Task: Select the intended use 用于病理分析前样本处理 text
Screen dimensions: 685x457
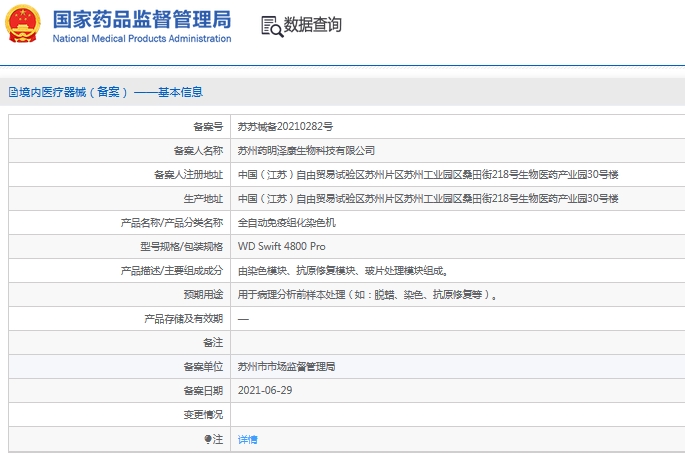Action: tap(367, 295)
